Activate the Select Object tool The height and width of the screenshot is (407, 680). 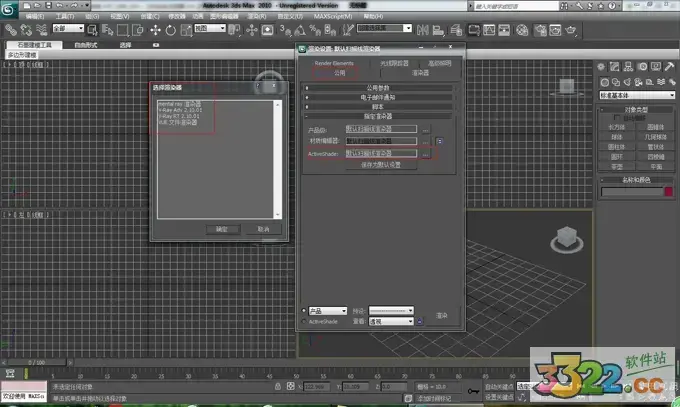tap(92, 30)
